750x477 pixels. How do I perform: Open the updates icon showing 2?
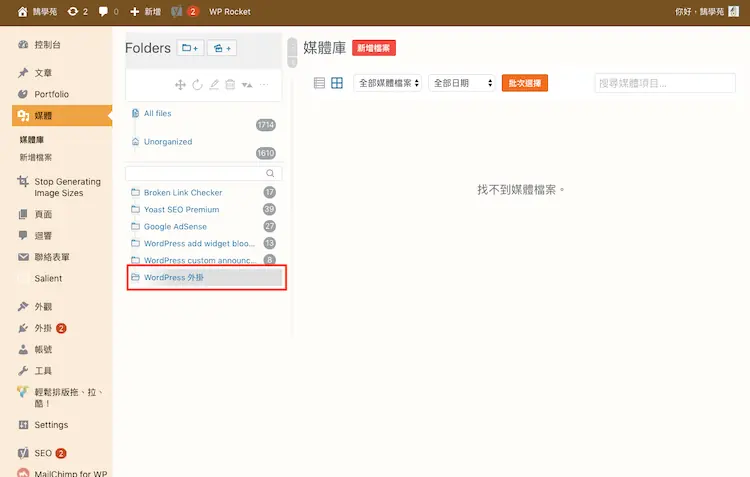tap(77, 11)
